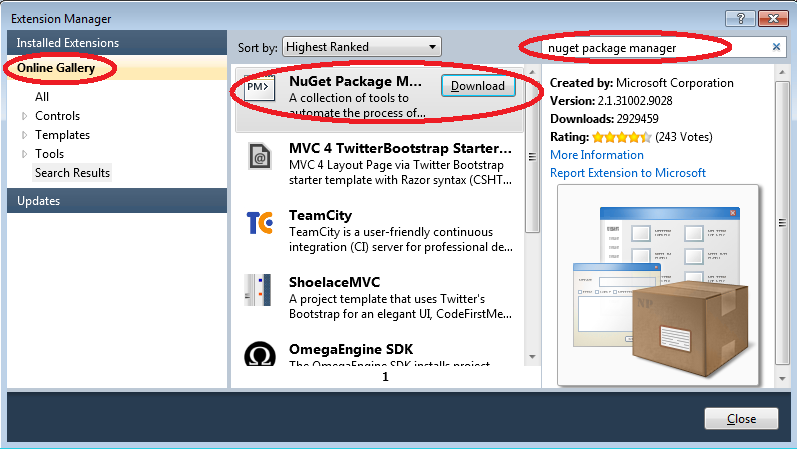The height and width of the screenshot is (449, 797).
Task: Click the Downloads 2929459 text
Action: pos(604,118)
